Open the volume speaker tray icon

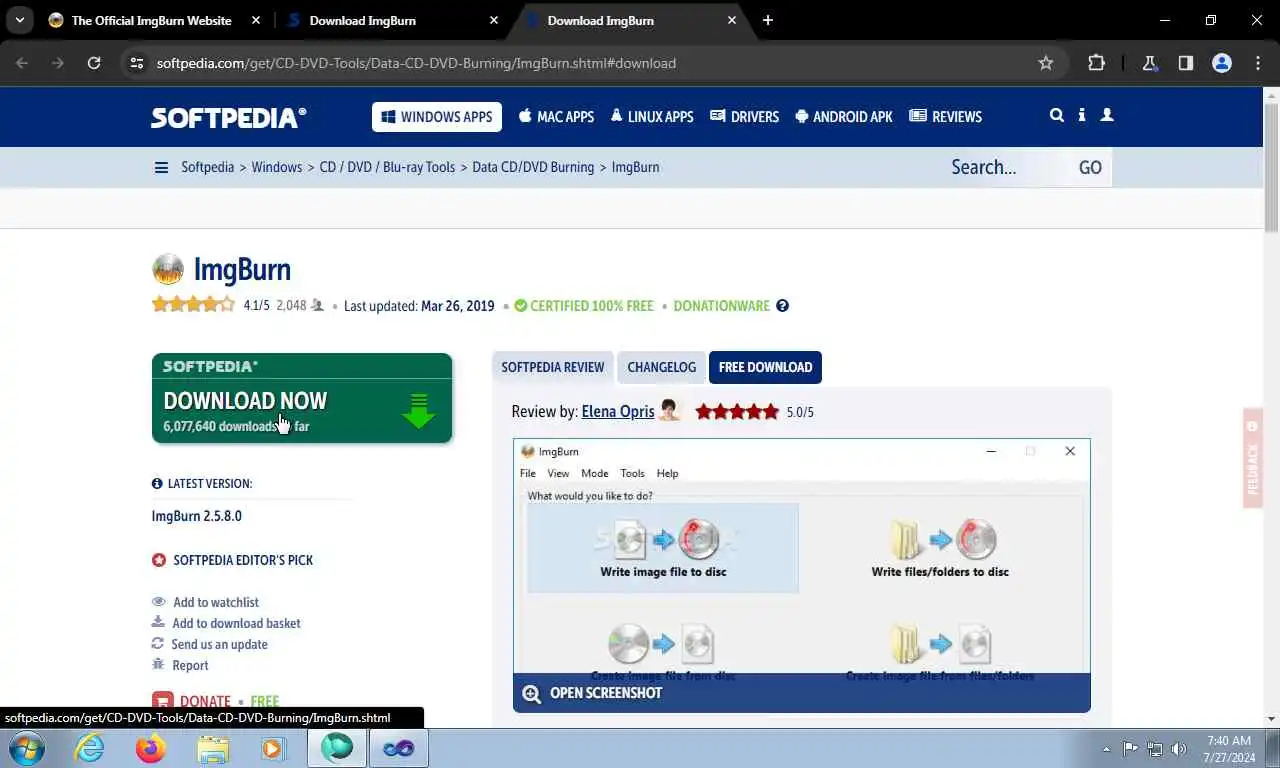tap(1178, 748)
